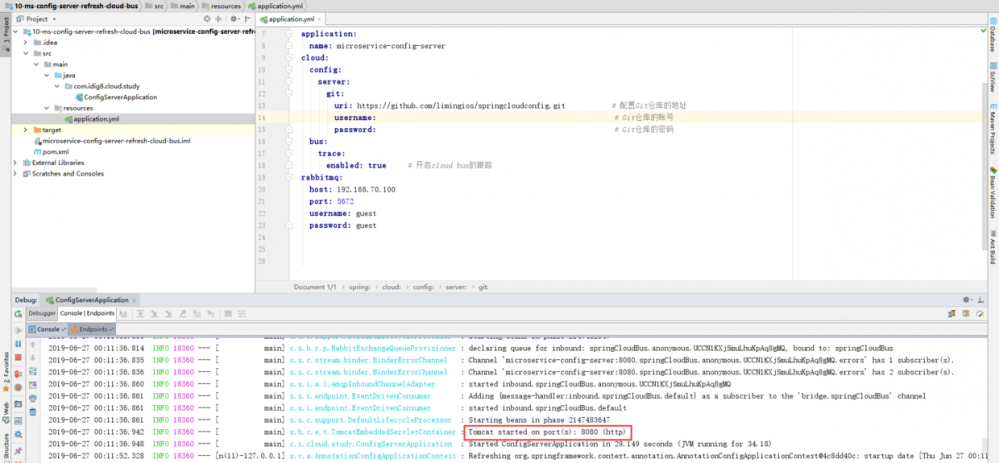Image resolution: width=999 pixels, height=463 pixels.
Task: Click Scroll from Source target icon
Action: point(207,19)
